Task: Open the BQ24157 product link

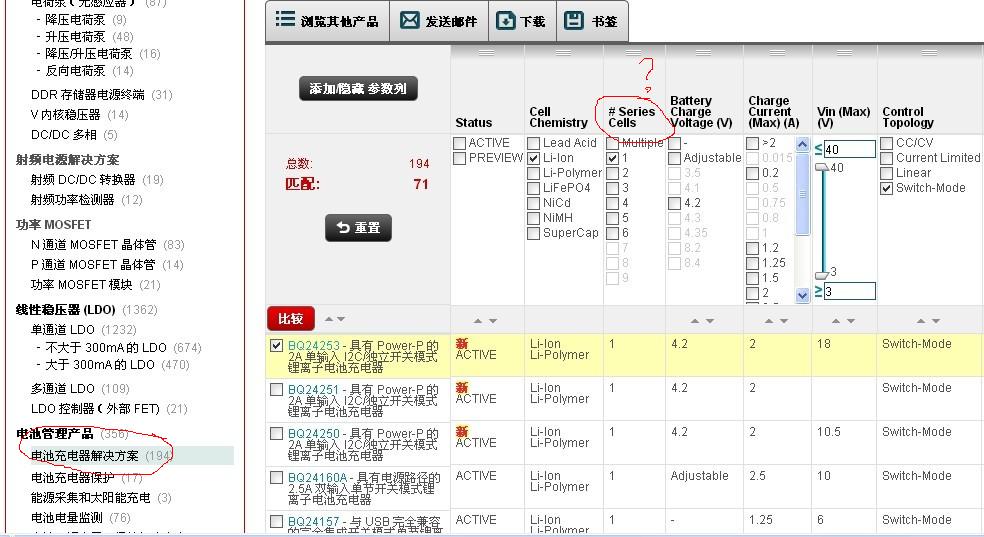Action: (x=313, y=521)
